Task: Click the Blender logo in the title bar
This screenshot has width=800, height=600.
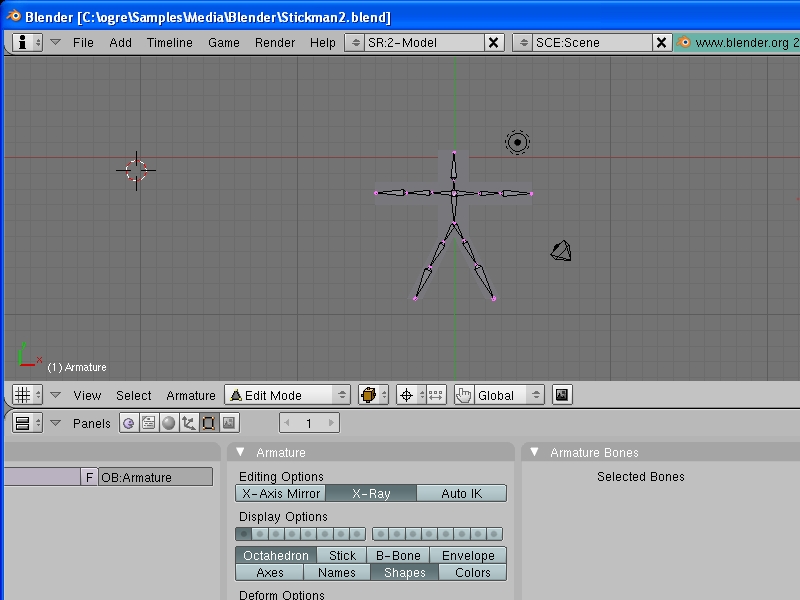Action: click(x=13, y=16)
